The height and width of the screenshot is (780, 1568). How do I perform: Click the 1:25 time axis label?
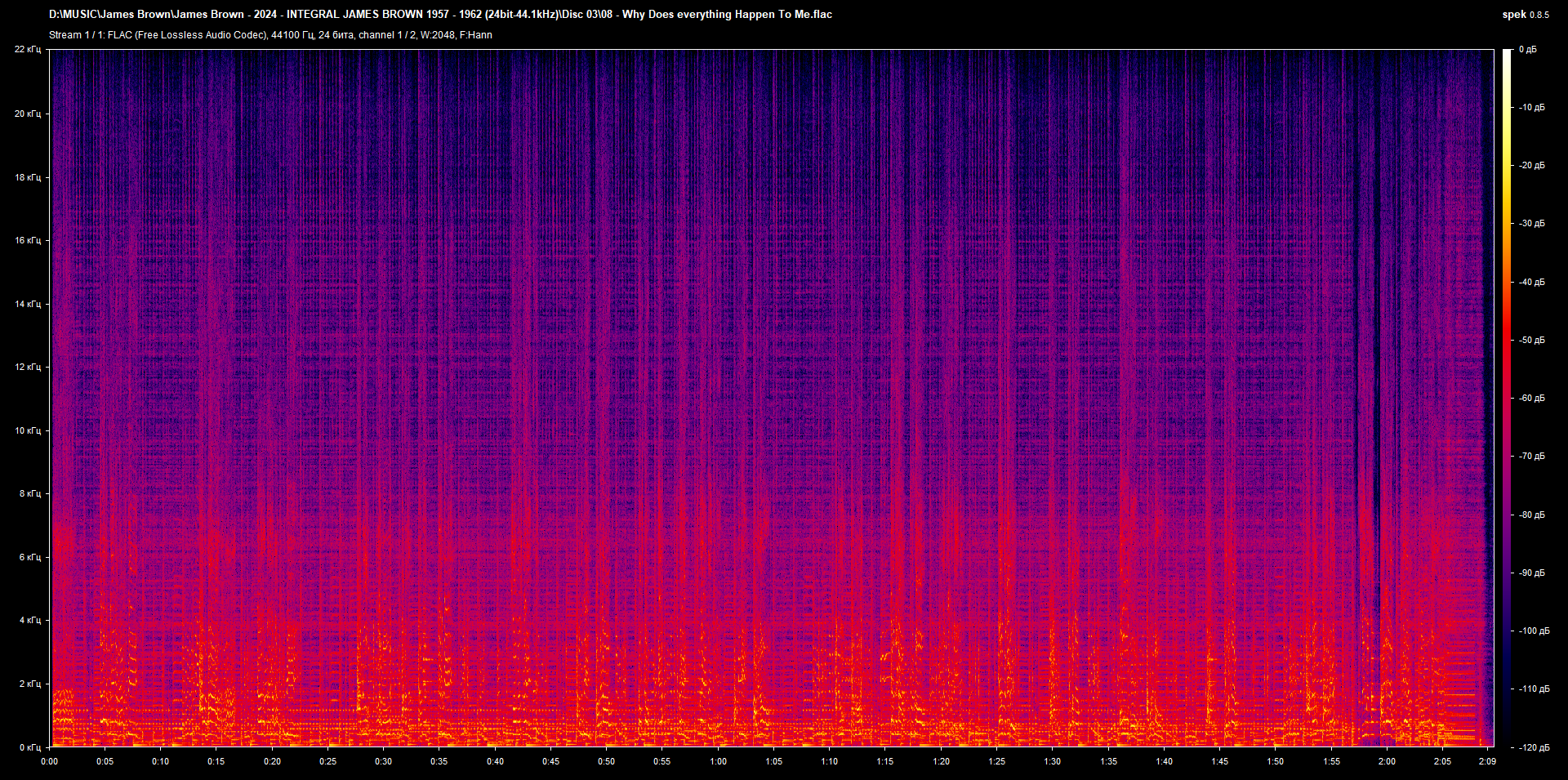[x=997, y=761]
